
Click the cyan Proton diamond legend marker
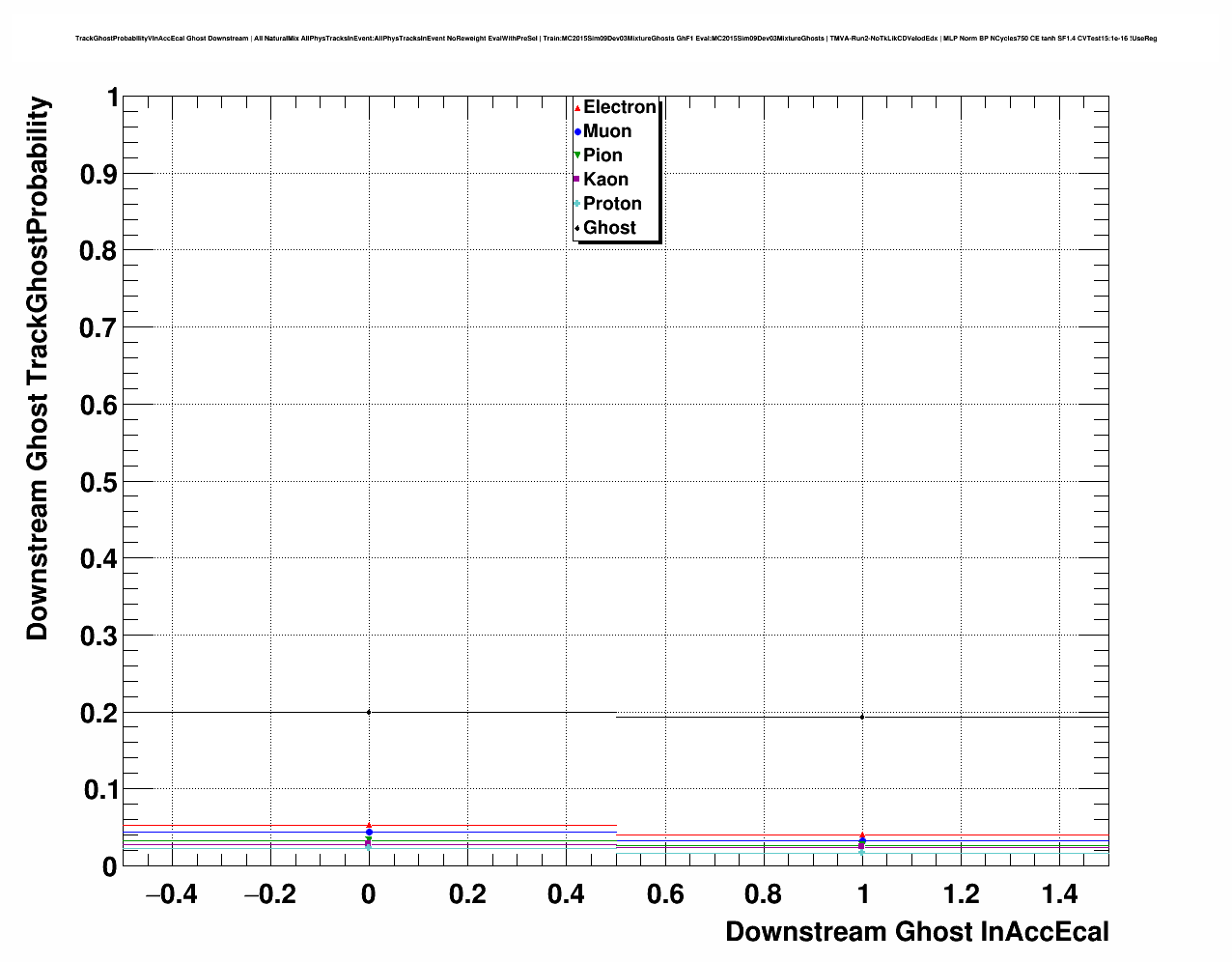point(577,204)
